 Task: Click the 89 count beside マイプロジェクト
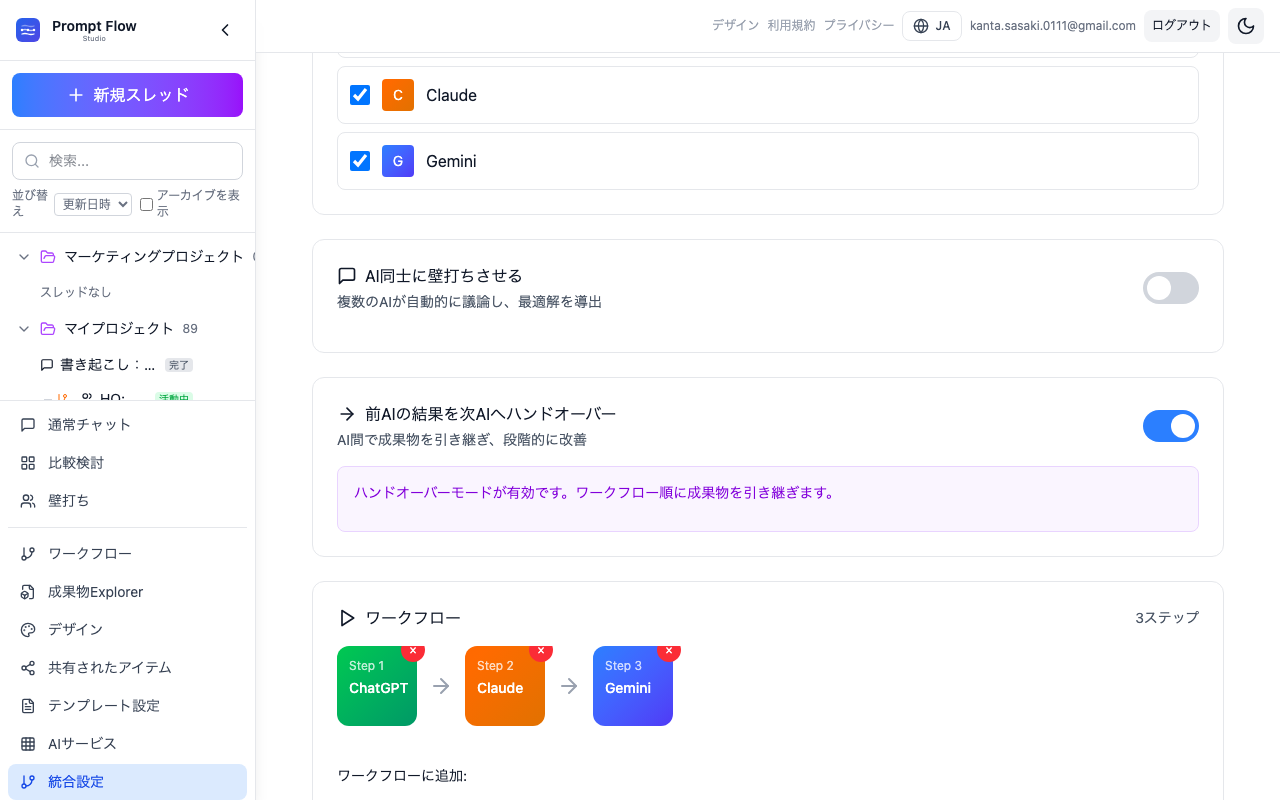pyautogui.click(x=190, y=329)
